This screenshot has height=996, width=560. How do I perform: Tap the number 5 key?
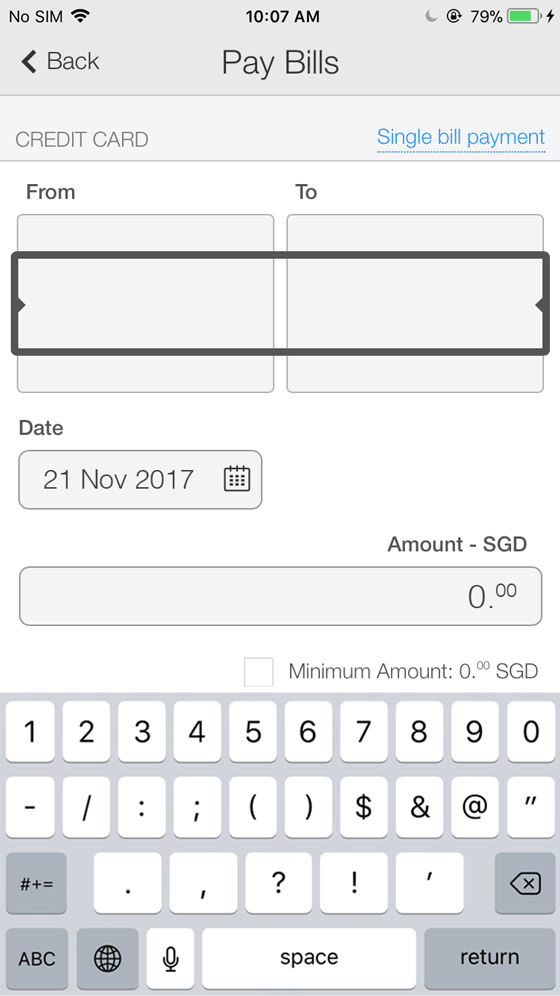pos(253,732)
